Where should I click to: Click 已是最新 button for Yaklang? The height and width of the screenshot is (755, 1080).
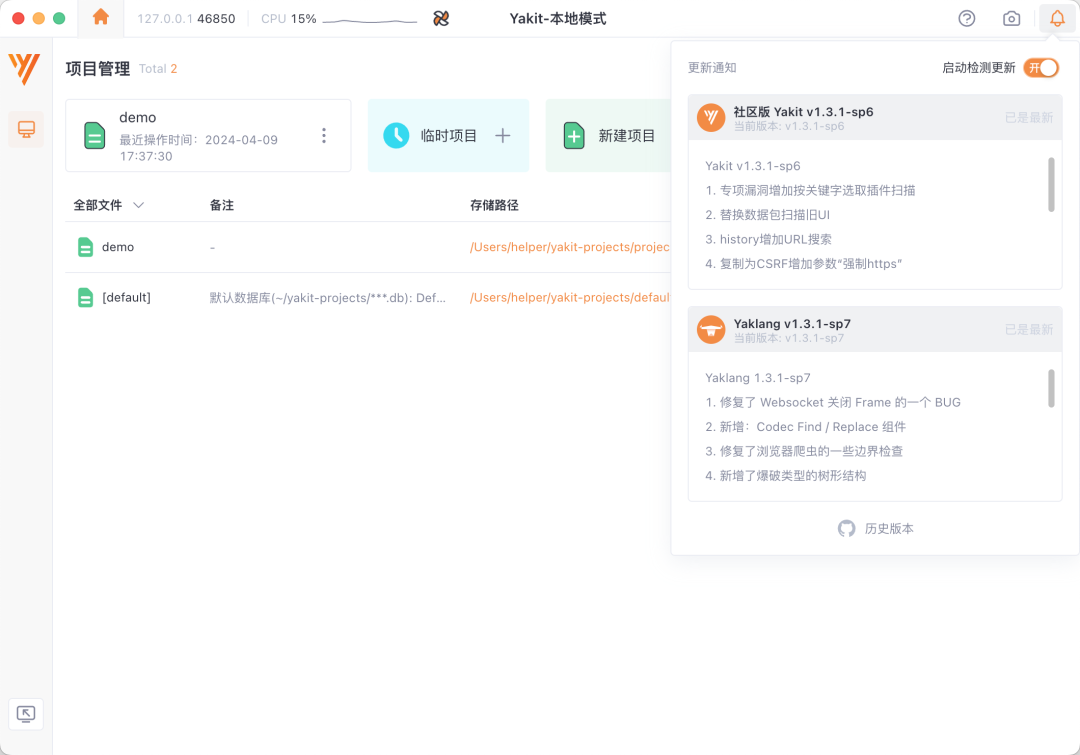(1029, 330)
